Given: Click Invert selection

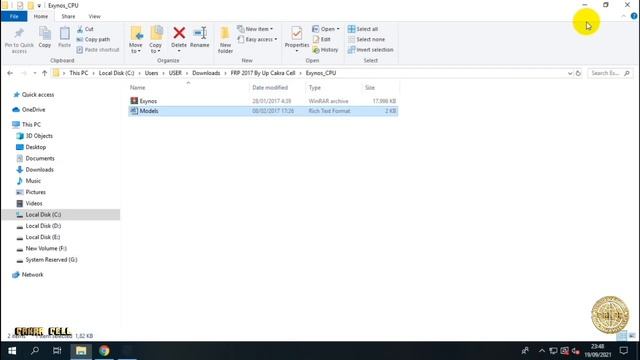Looking at the screenshot, I should tap(371, 49).
